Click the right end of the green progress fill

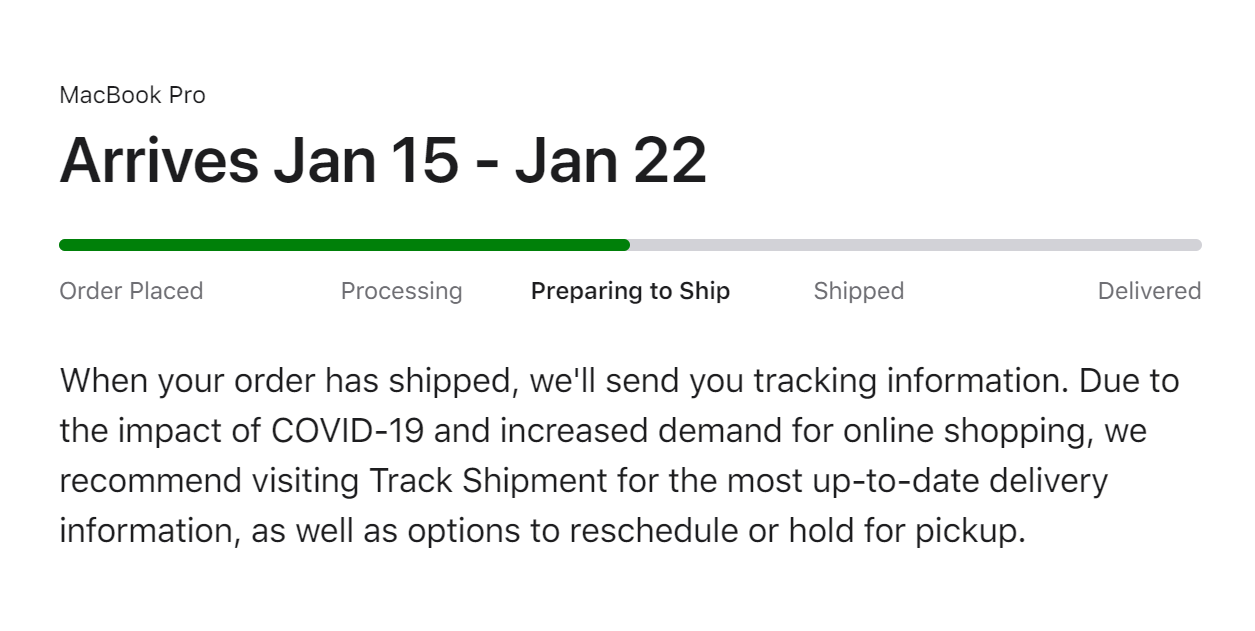pyautogui.click(x=625, y=245)
